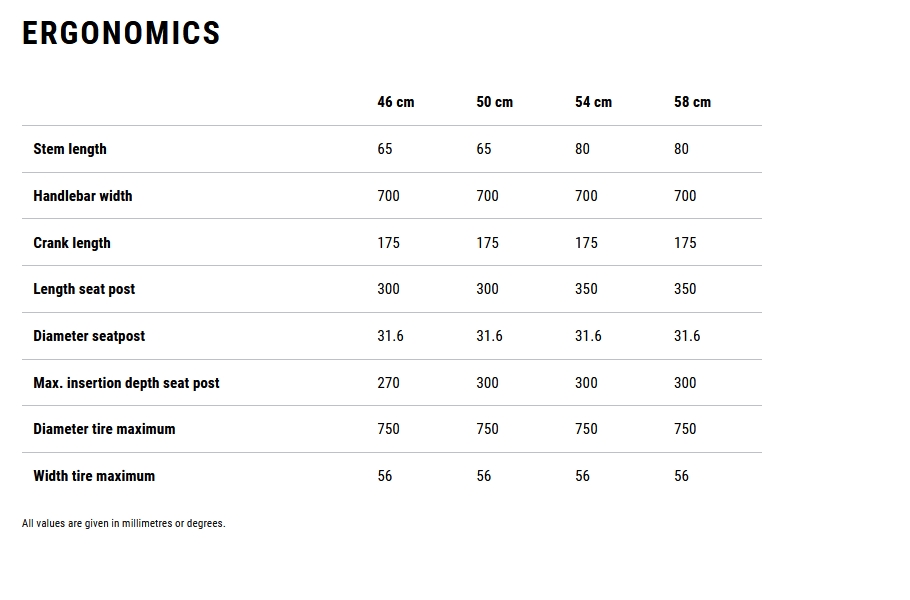Click the 54 cm column header
Viewport: 910px width, 600px height.
coord(593,102)
